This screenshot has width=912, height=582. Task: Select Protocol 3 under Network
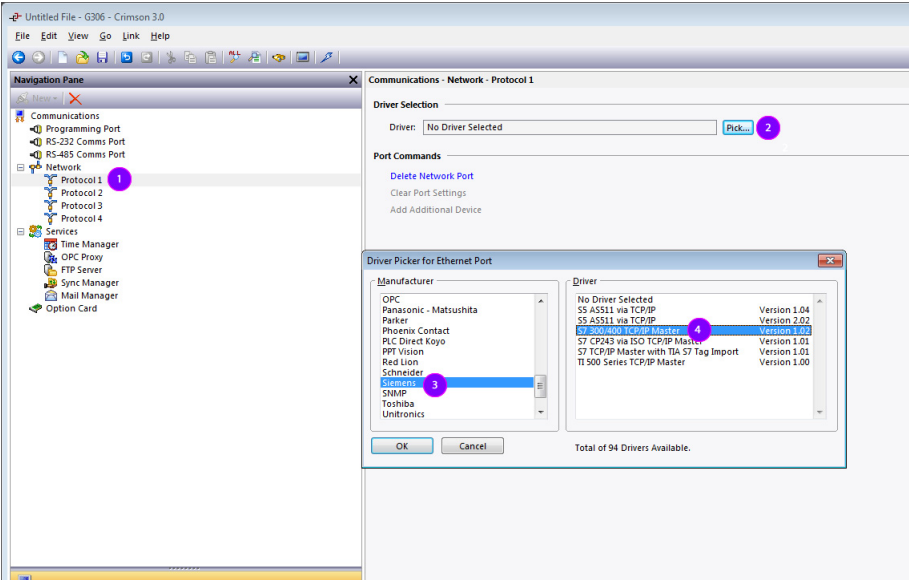pyautogui.click(x=81, y=206)
